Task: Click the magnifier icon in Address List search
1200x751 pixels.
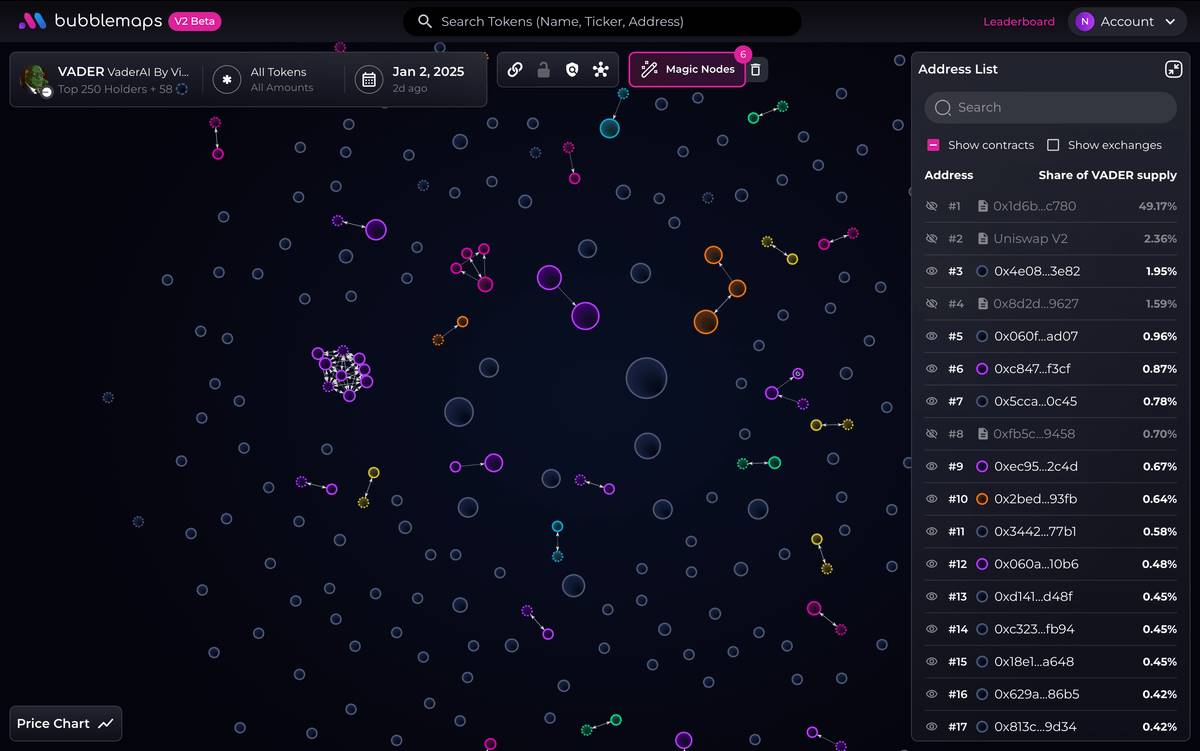Action: (942, 107)
